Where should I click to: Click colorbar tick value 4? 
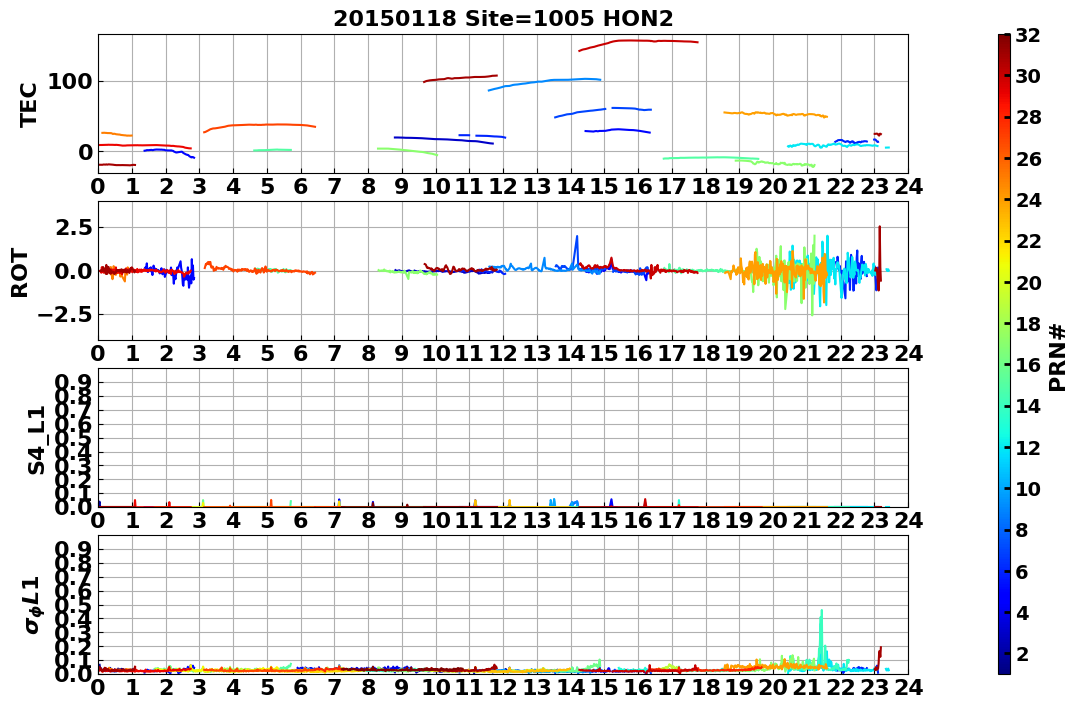[1022, 612]
